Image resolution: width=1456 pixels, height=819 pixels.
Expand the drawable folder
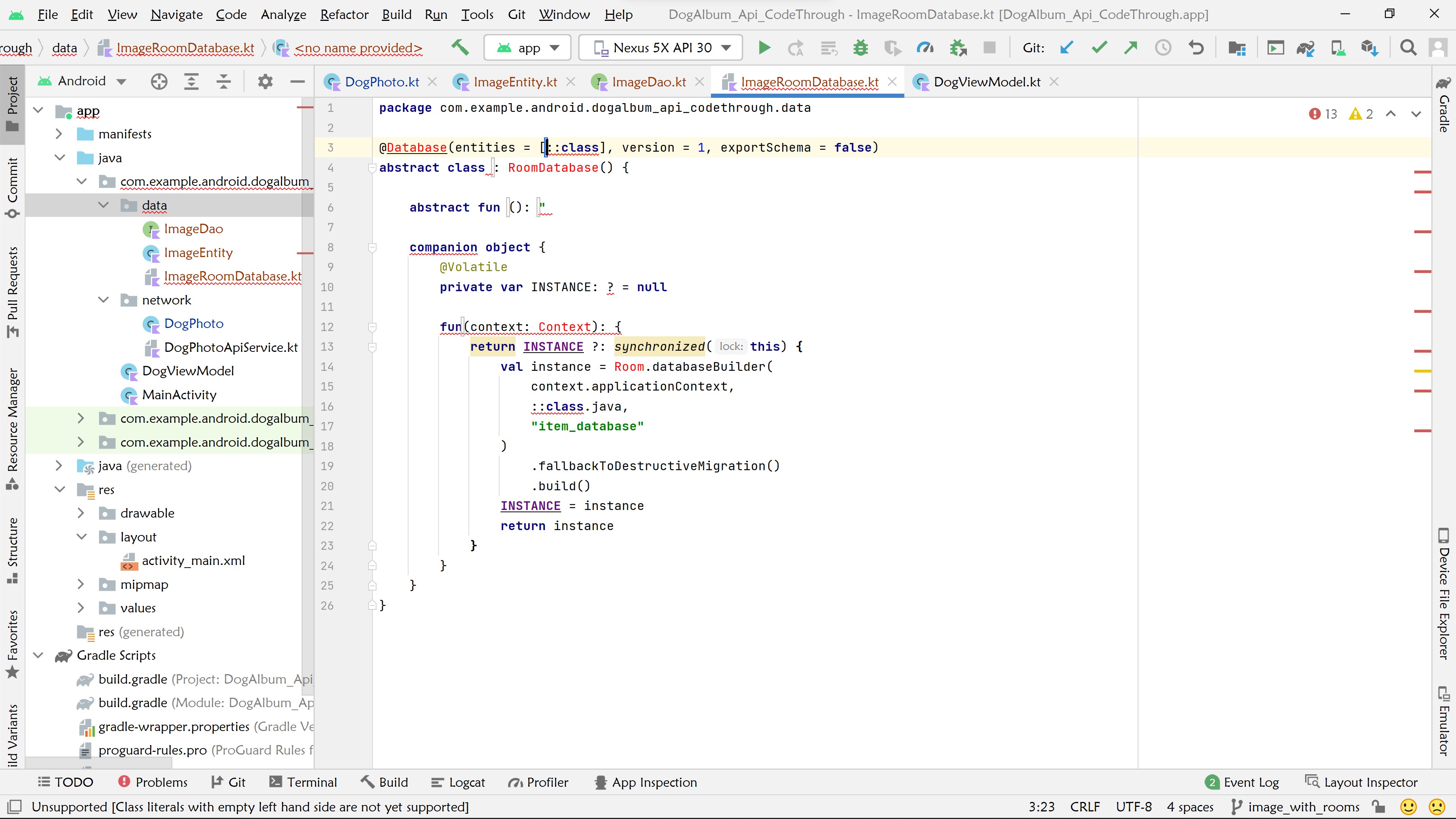(81, 513)
